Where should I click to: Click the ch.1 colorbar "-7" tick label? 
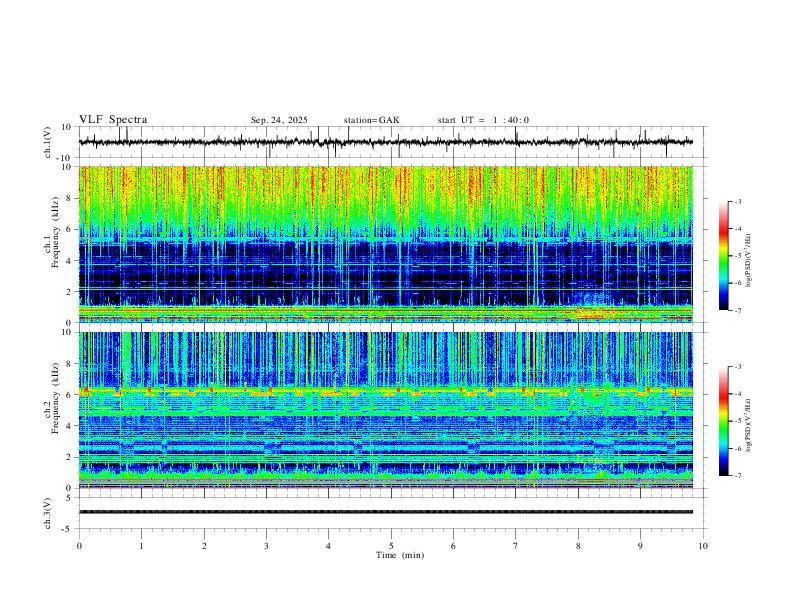[x=738, y=311]
